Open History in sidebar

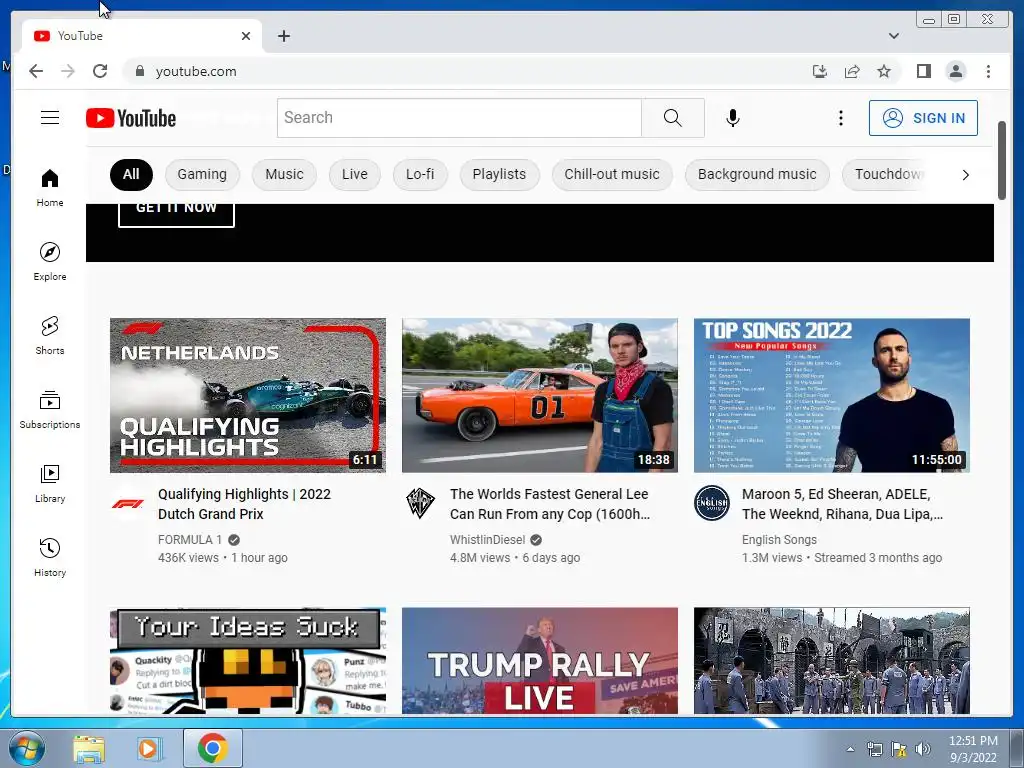(x=50, y=557)
